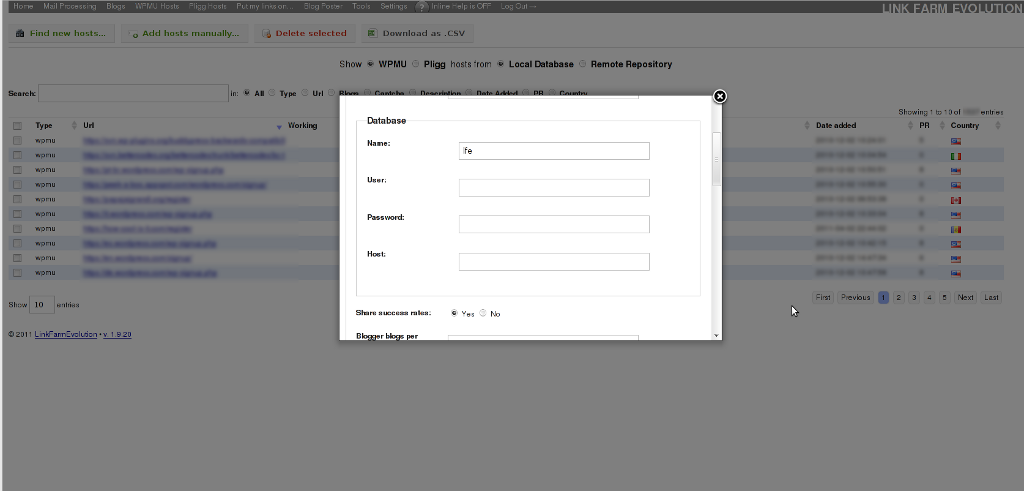The height and width of the screenshot is (491, 1024).
Task: Sort table by Type column header
Action: 44,125
